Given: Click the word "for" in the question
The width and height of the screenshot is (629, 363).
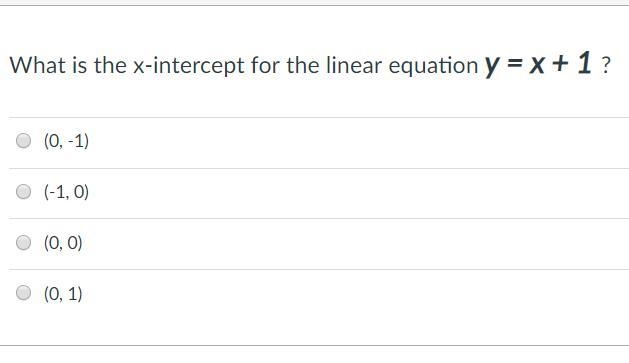Looking at the screenshot, I should pos(265,65).
